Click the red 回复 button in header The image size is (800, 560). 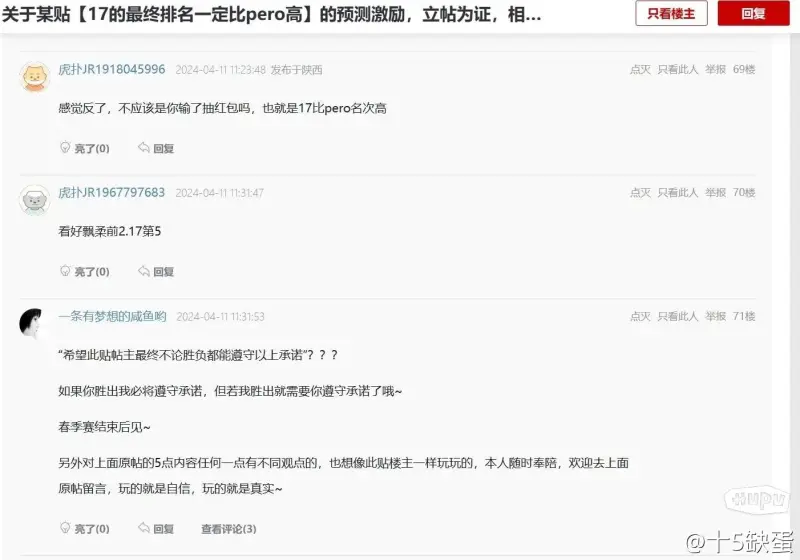(753, 14)
